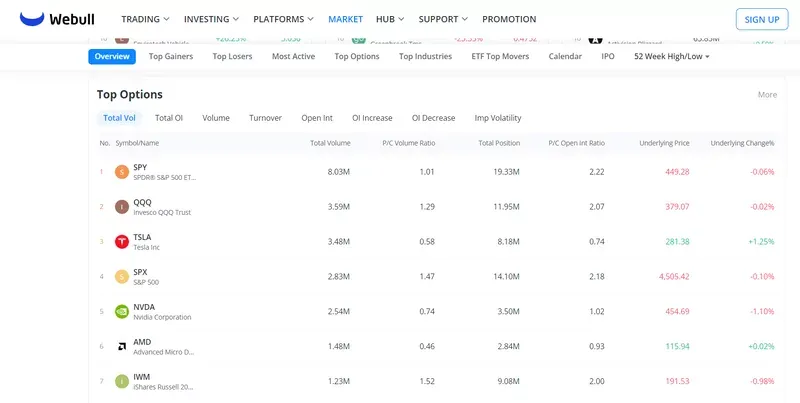Select the Total Vol filter
Image resolution: width=800 pixels, height=403 pixels.
[119, 118]
